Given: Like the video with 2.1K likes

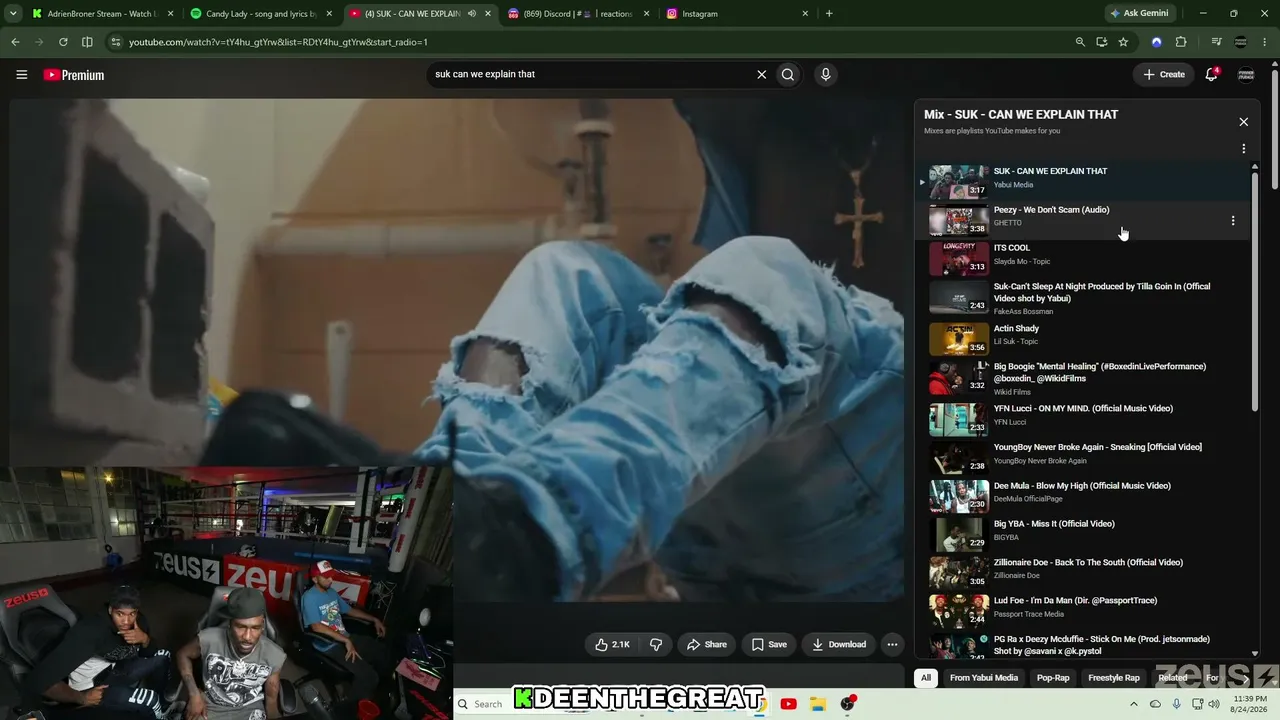Looking at the screenshot, I should click(x=611, y=644).
